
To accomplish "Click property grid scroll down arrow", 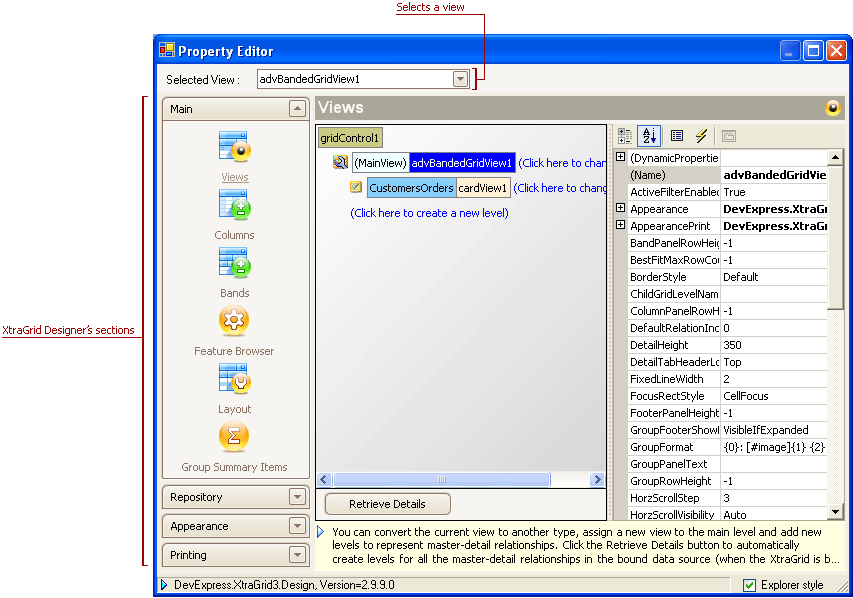I will pos(835,511).
